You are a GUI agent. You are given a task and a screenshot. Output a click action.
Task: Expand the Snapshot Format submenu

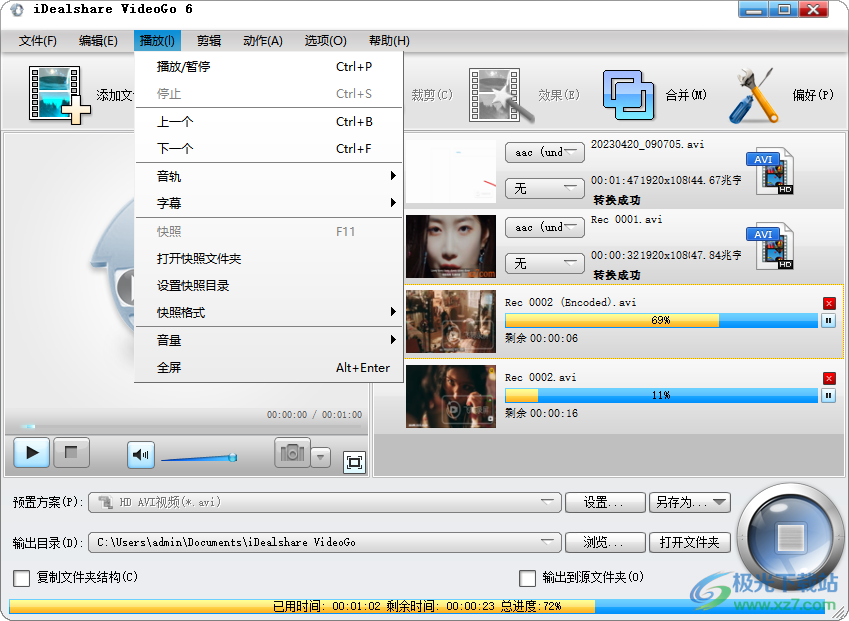pos(269,312)
